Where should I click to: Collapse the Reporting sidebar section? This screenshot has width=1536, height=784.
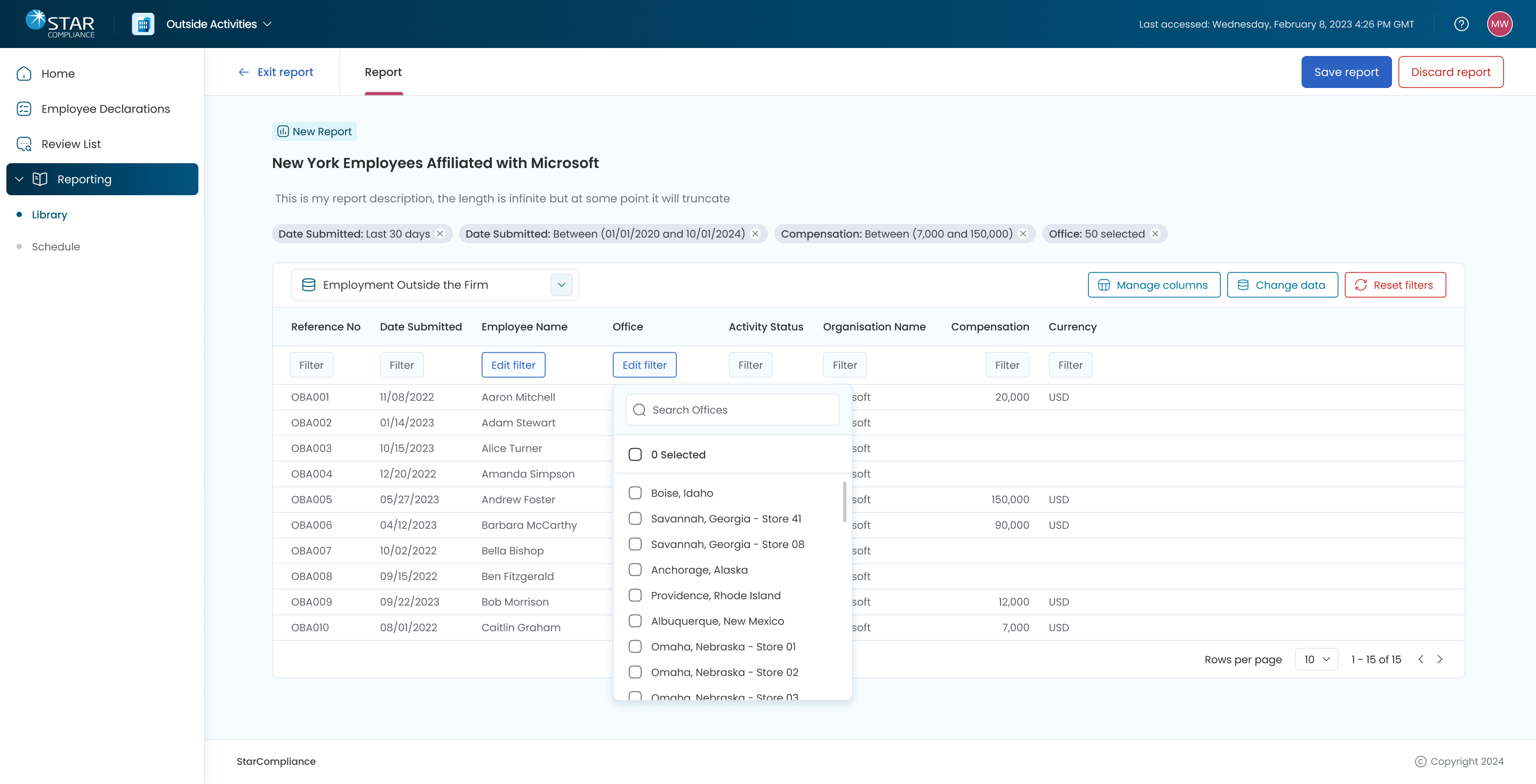click(x=19, y=179)
